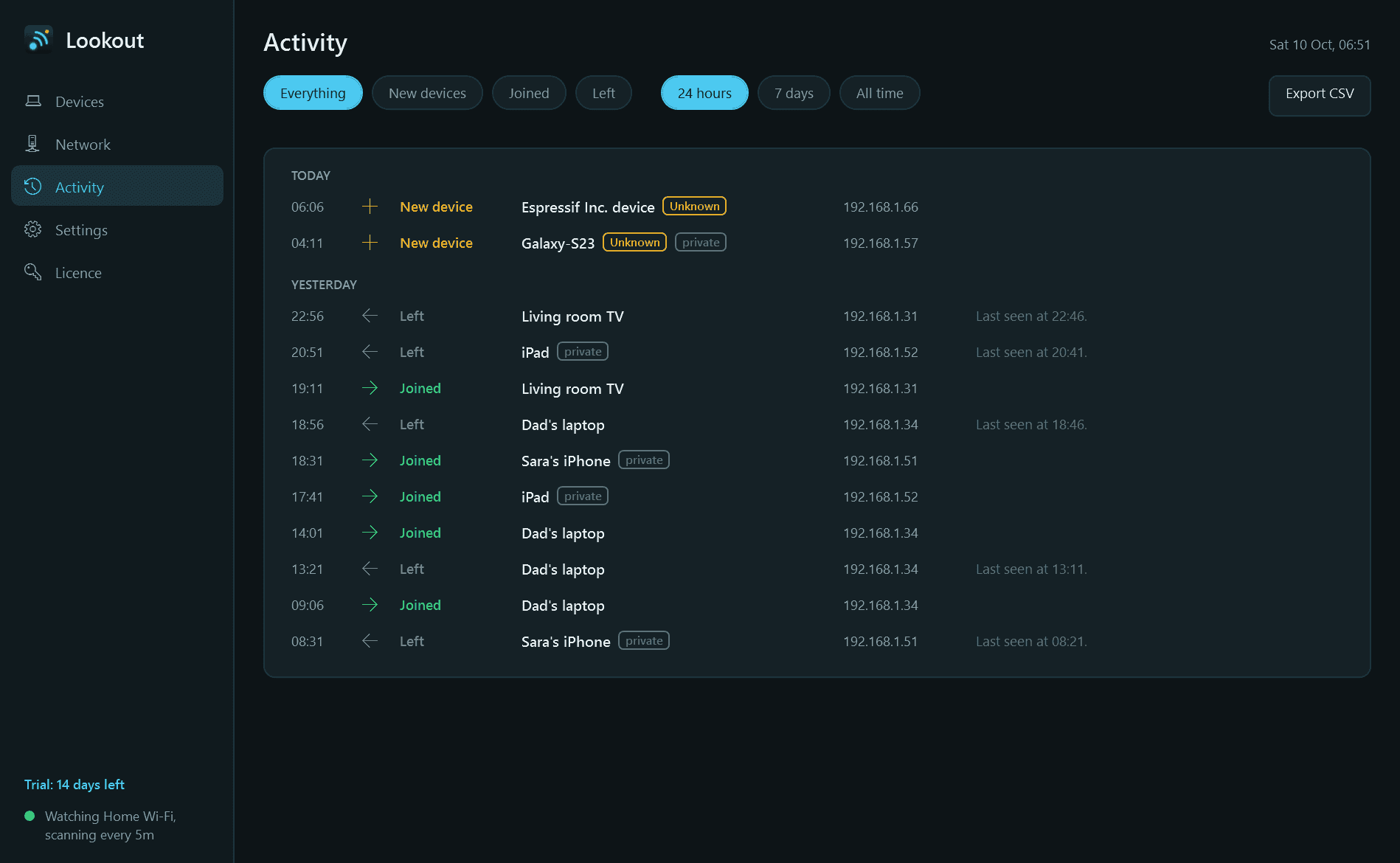The width and height of the screenshot is (1400, 863).
Task: Show only Left events
Action: [x=603, y=93]
